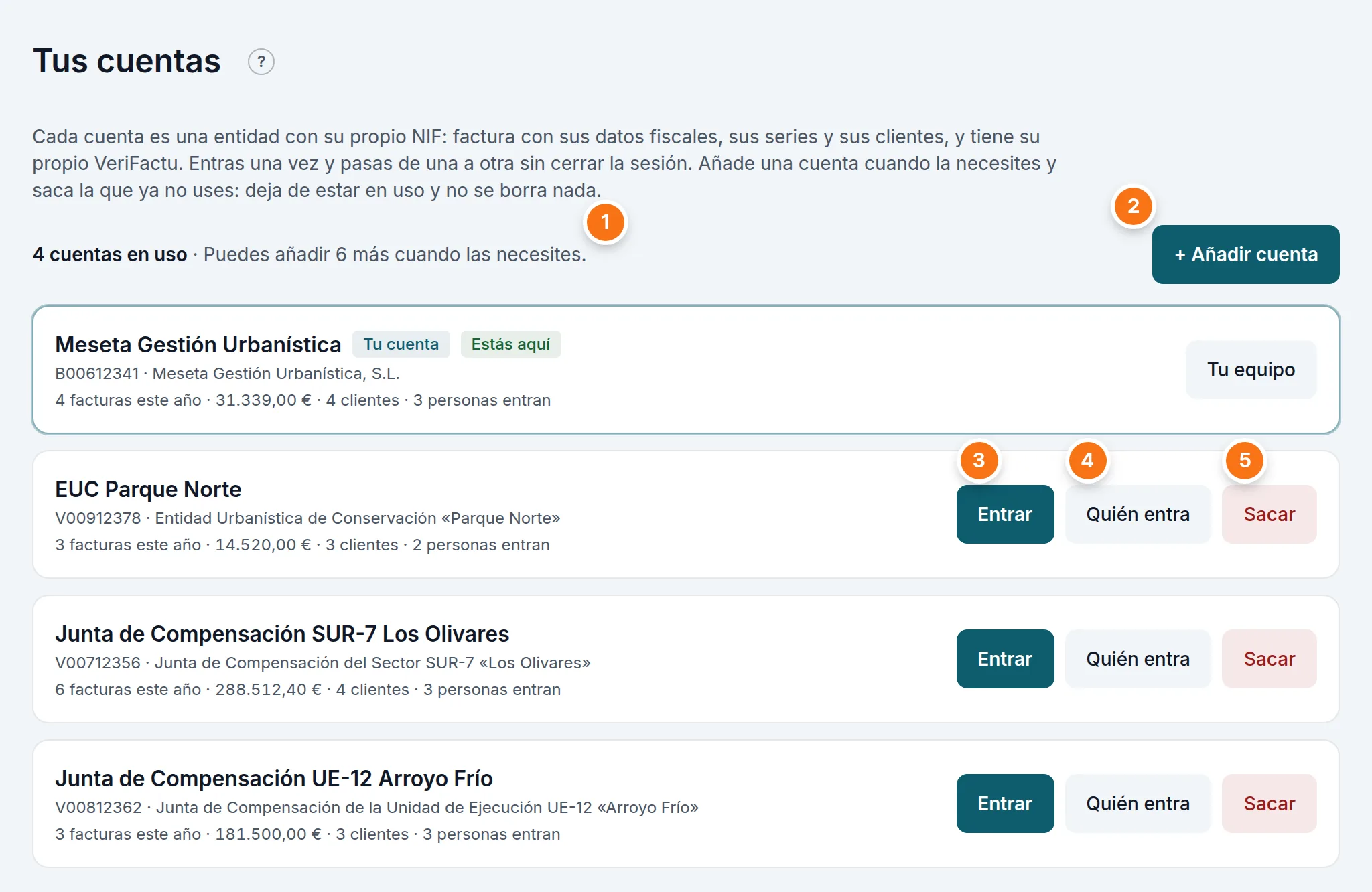
Task: View Quién entra for EUC Parque Norte
Action: [x=1138, y=514]
